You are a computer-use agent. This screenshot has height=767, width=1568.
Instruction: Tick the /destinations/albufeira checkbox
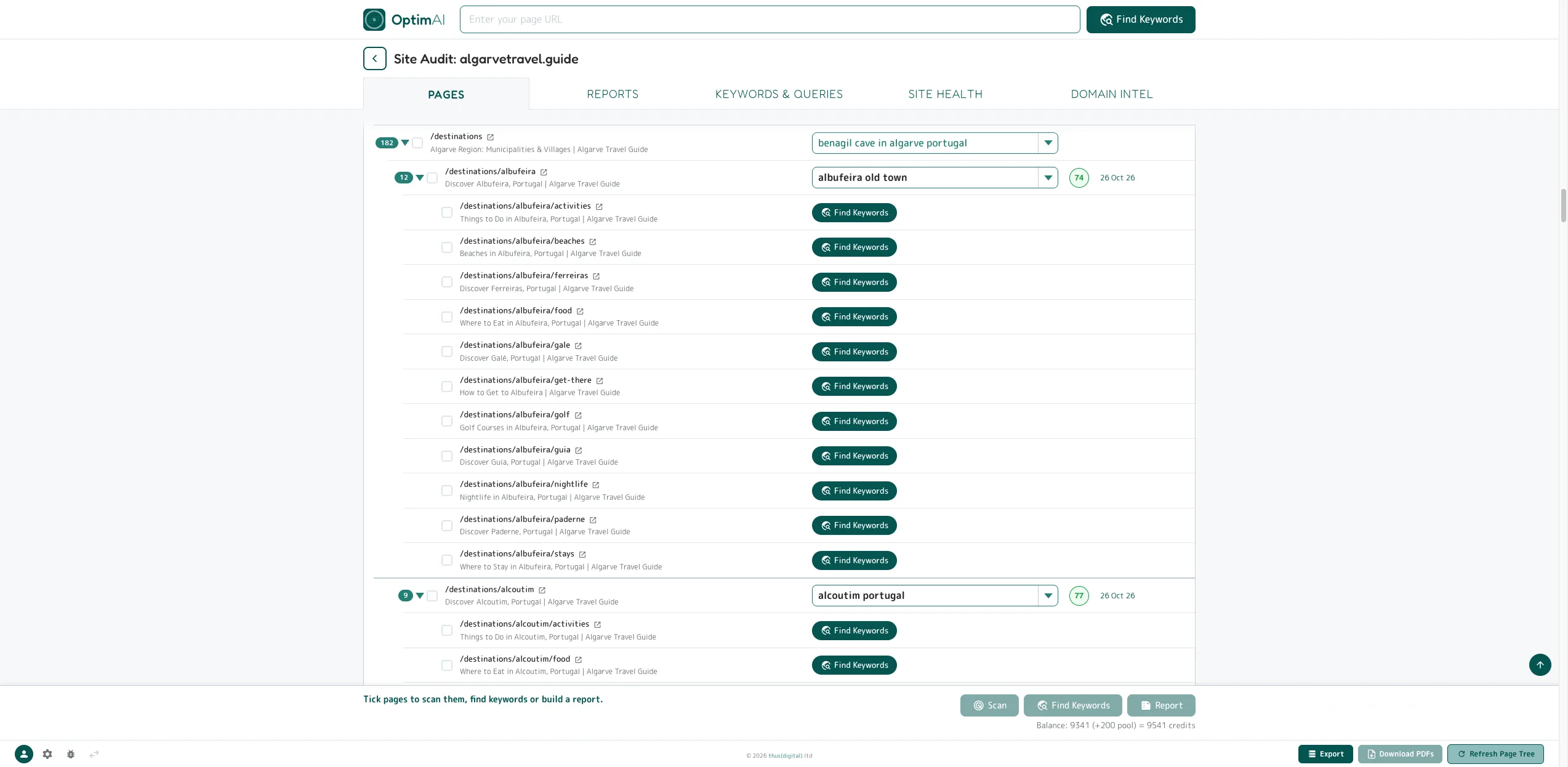point(432,178)
